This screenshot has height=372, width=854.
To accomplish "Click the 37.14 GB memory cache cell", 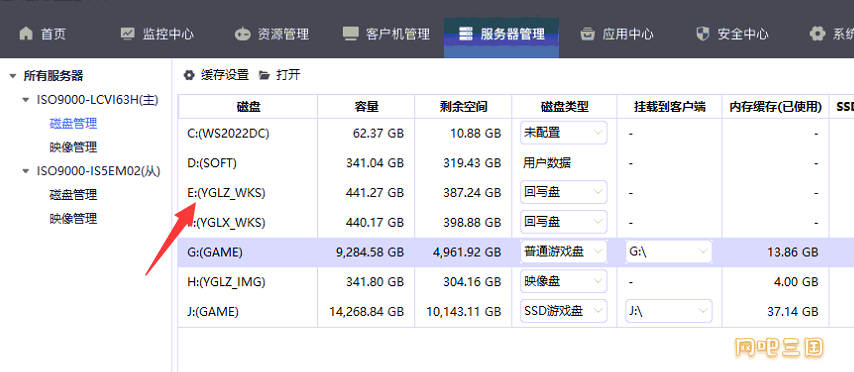I will coord(794,312).
